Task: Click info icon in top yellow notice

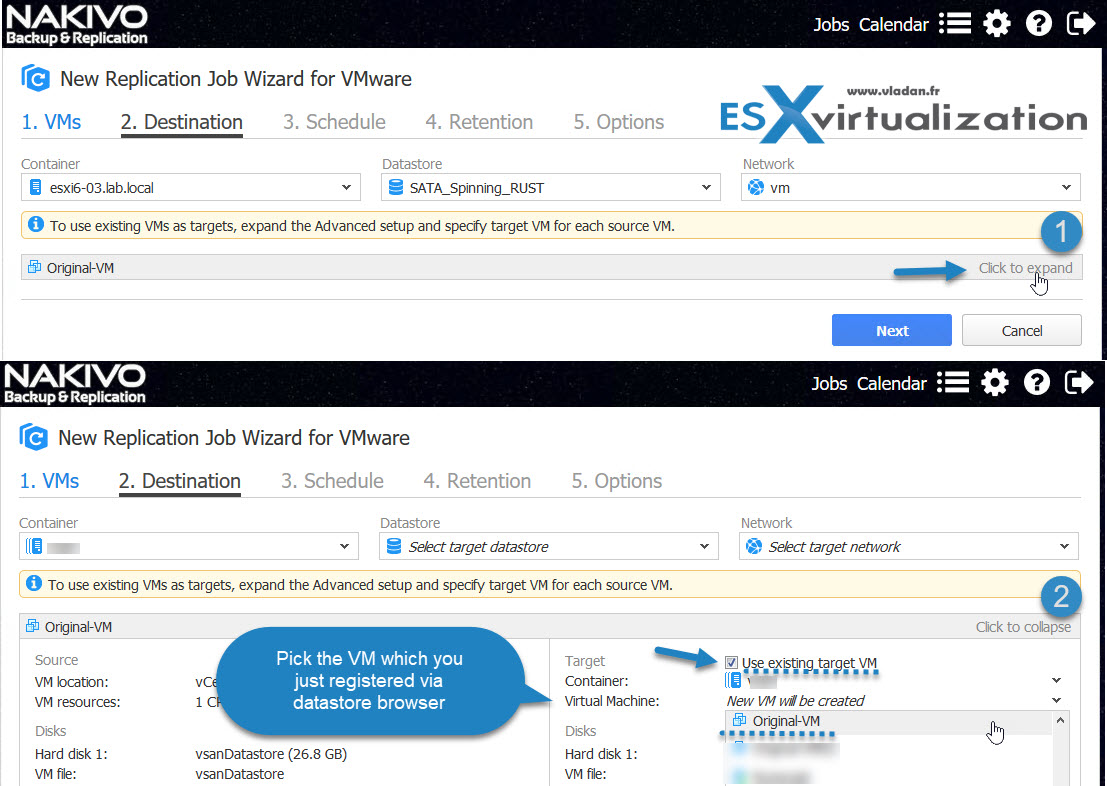Action: click(x=35, y=225)
